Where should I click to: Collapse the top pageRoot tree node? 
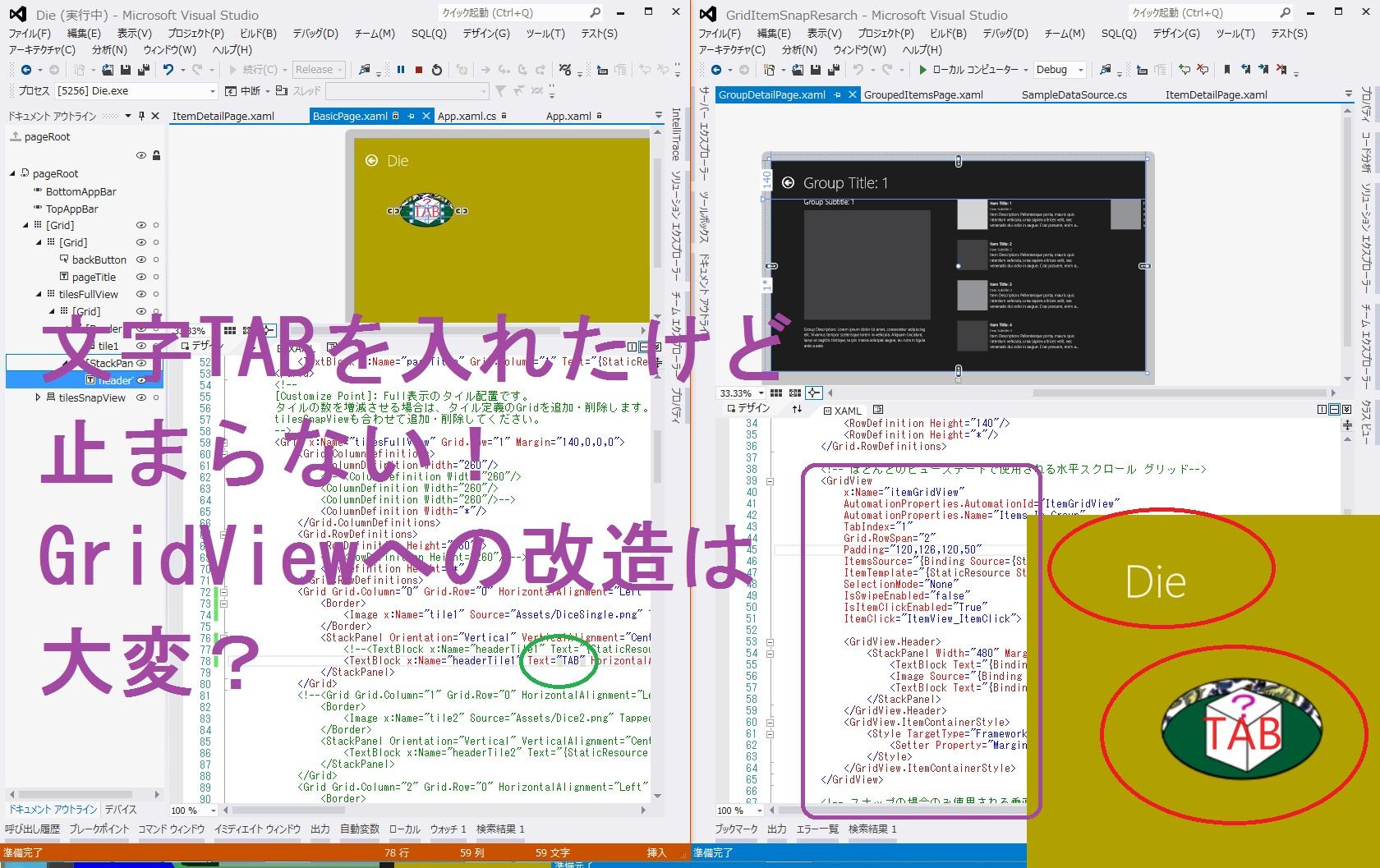tap(12, 173)
